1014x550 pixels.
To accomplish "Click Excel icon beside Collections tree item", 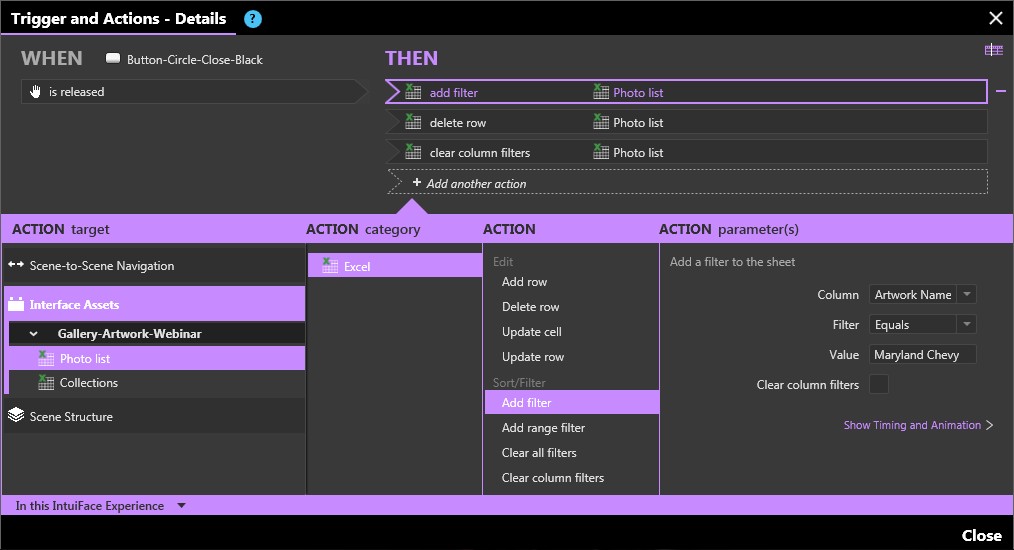I will tap(46, 382).
